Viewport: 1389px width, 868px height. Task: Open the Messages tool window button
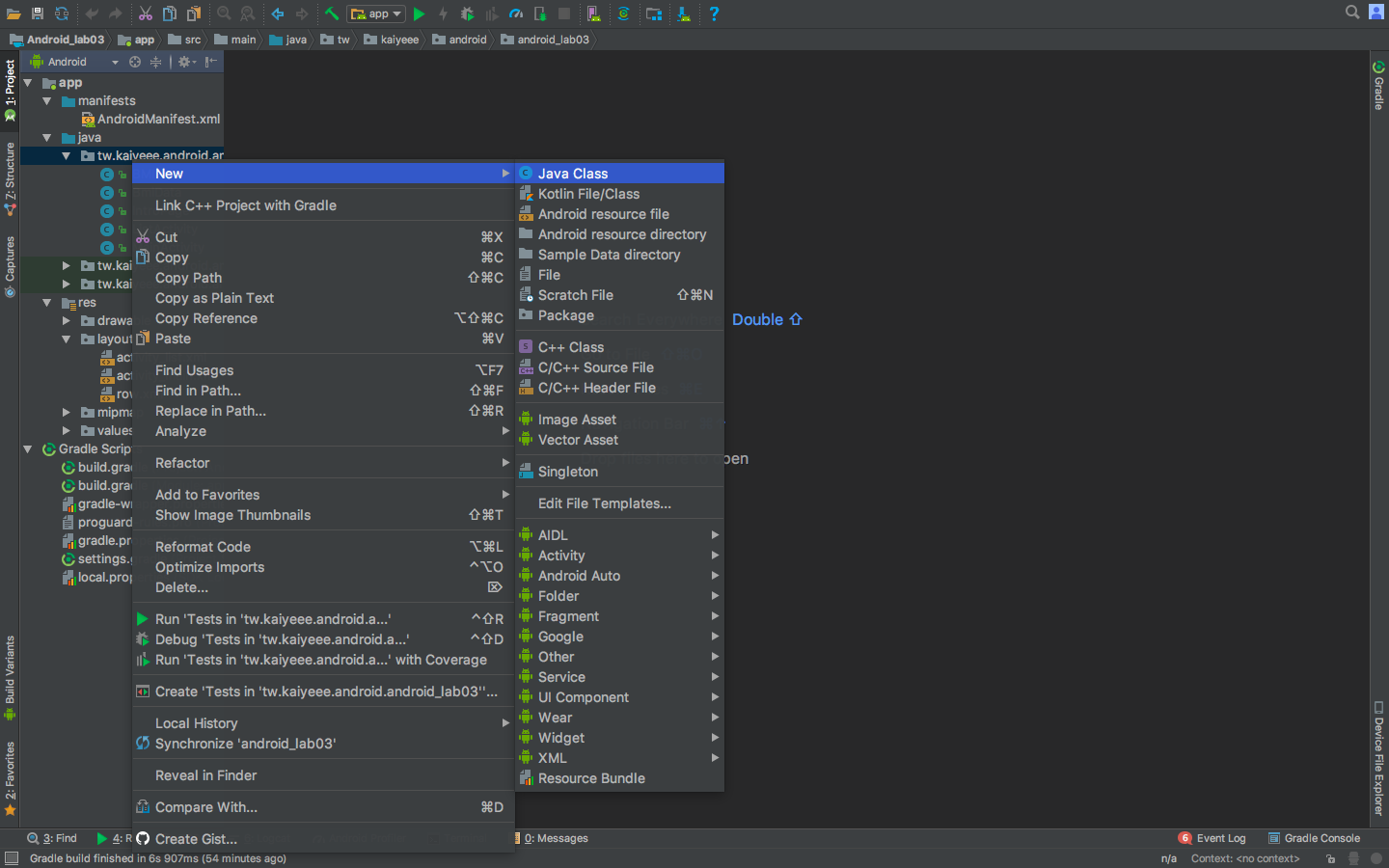553,838
